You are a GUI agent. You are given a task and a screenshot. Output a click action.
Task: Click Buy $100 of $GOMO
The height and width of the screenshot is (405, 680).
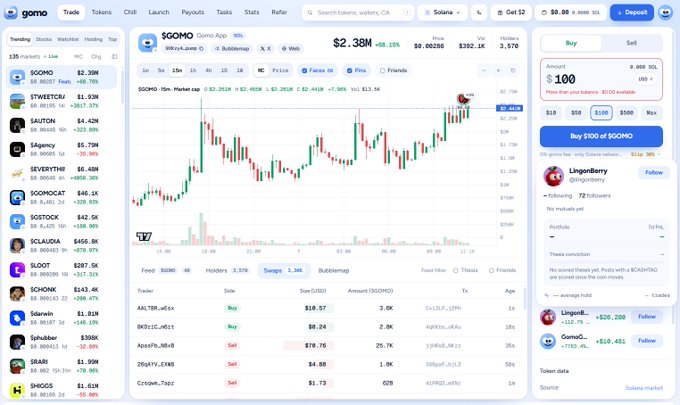601,136
